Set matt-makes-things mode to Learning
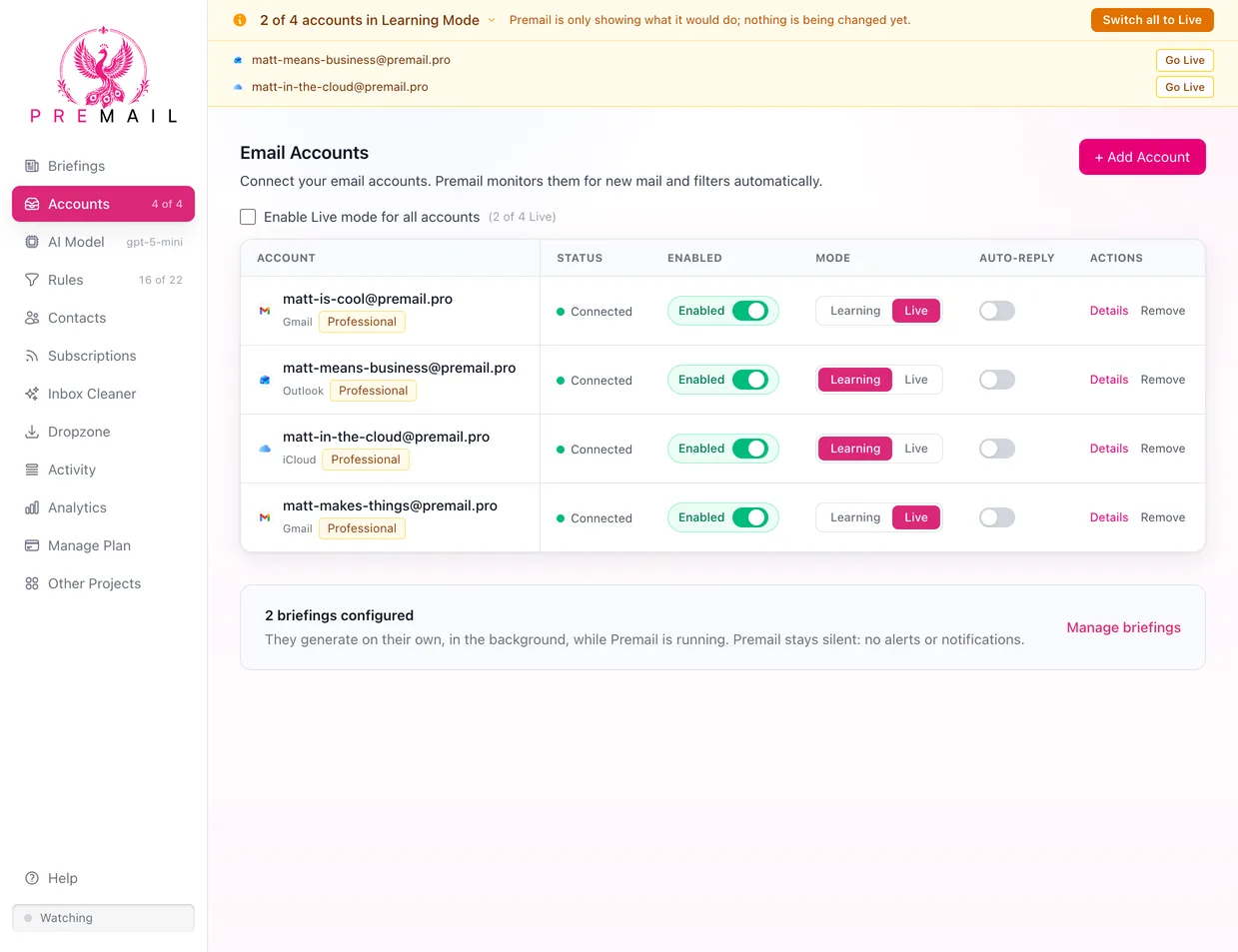The image size is (1238, 952). click(855, 517)
